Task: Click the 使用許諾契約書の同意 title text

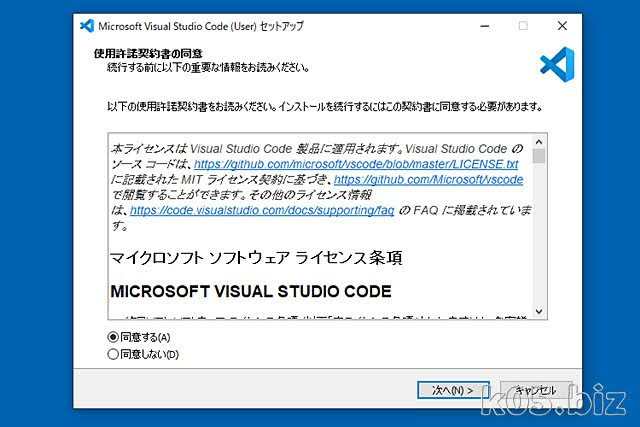Action: [x=148, y=53]
